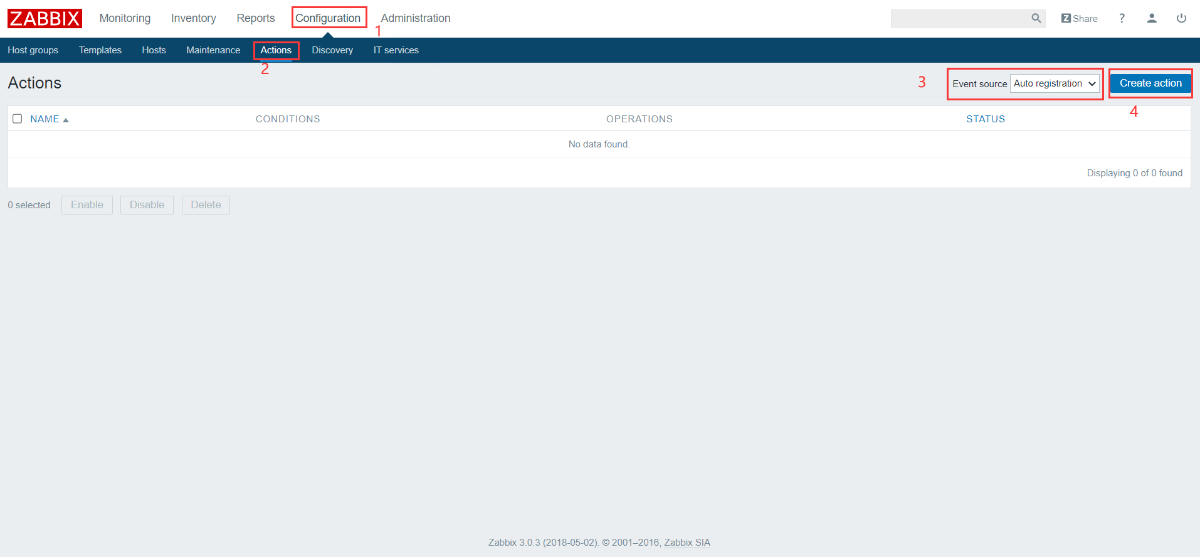
Task: Open the Zabbix SIA footer link
Action: (687, 543)
